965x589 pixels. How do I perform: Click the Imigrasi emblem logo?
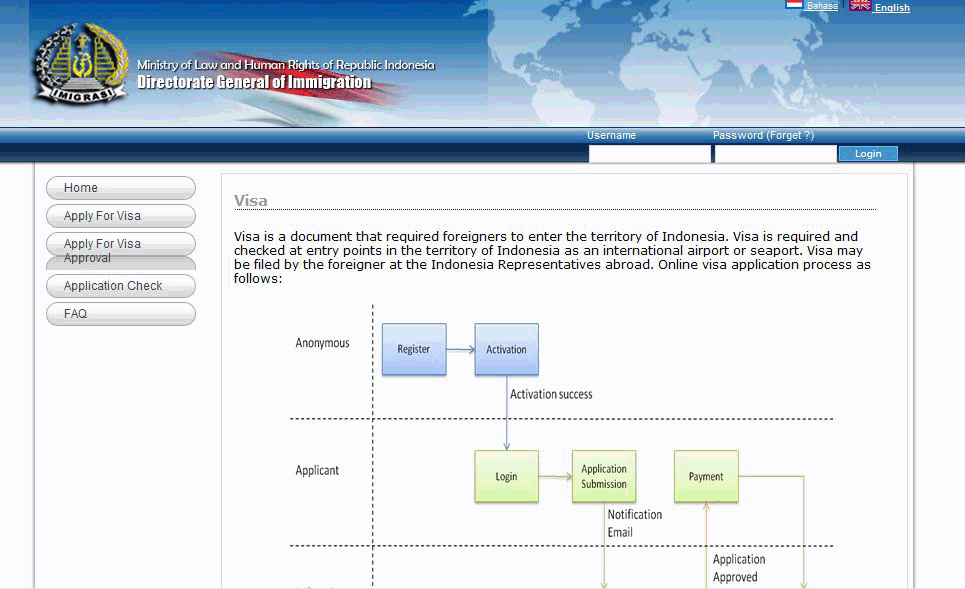pos(80,65)
